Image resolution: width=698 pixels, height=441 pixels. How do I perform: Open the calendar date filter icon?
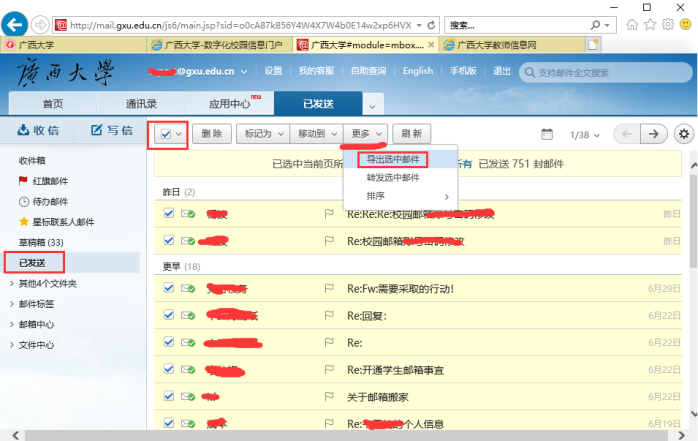point(546,134)
